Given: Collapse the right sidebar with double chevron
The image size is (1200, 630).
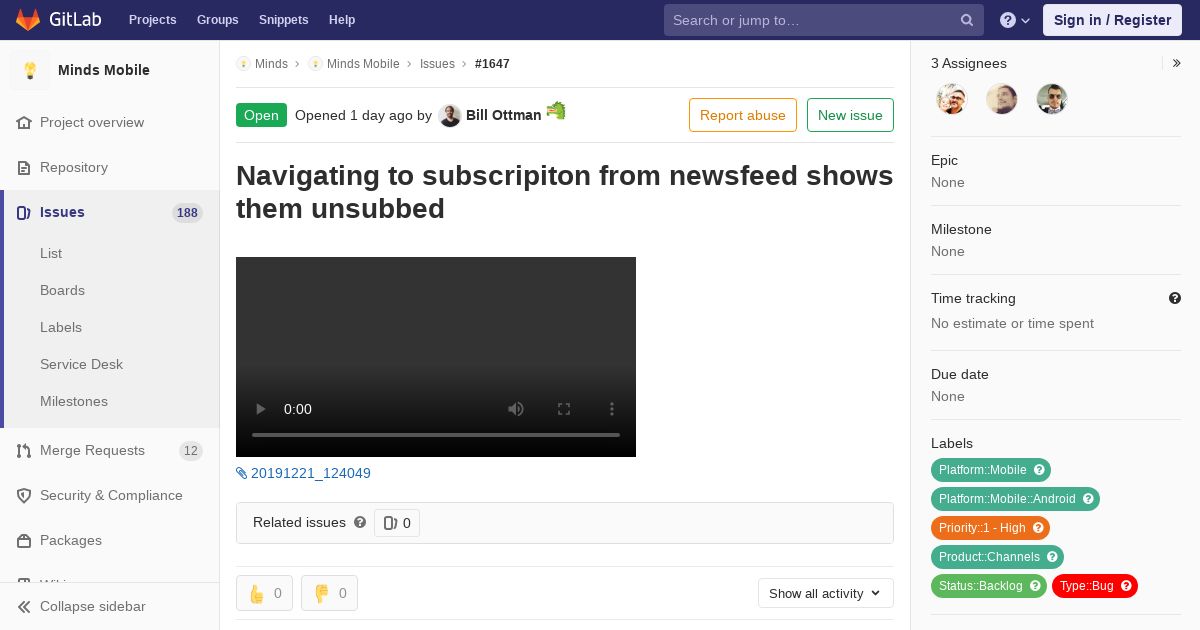Looking at the screenshot, I should [x=1177, y=63].
